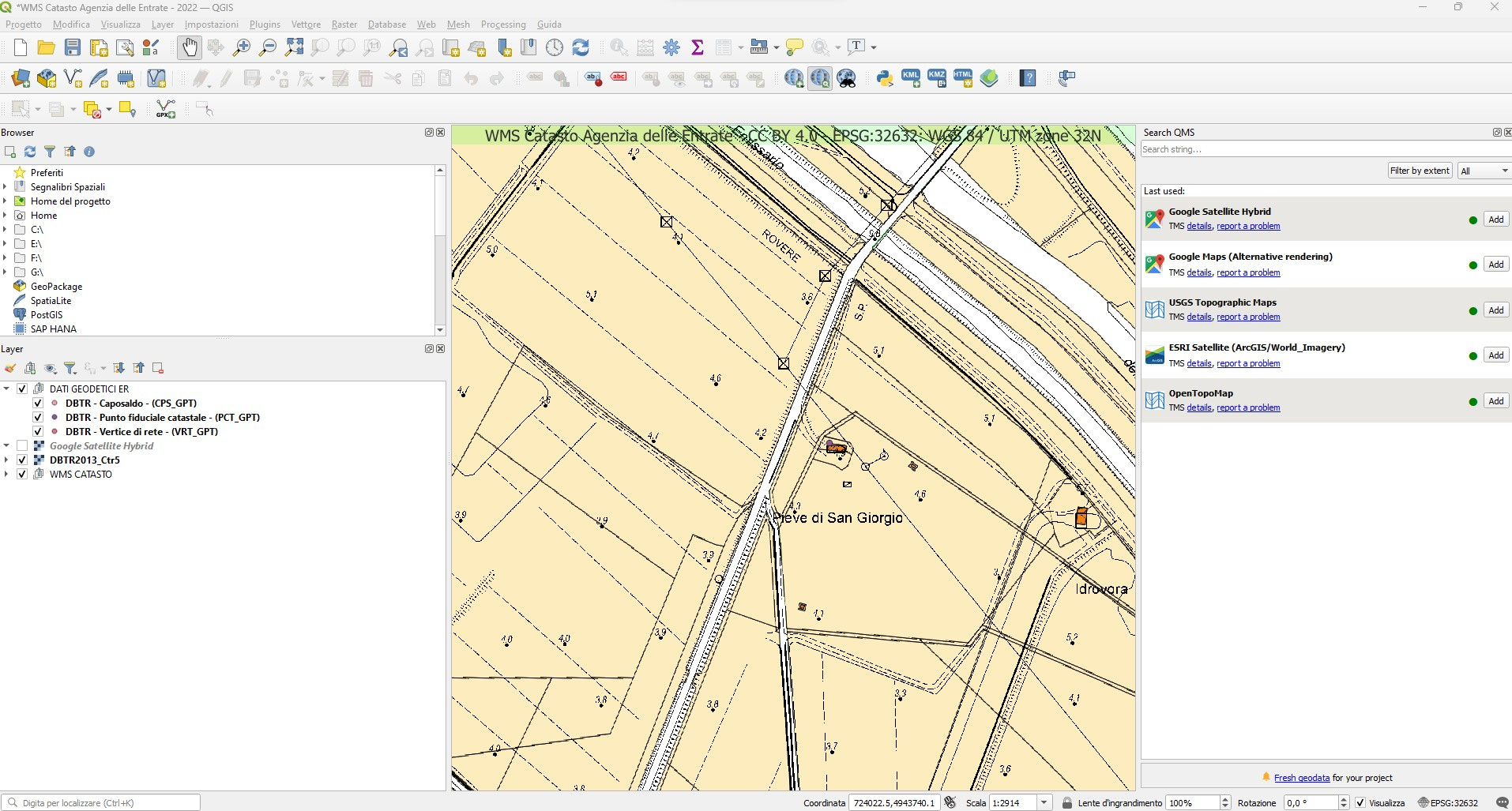Expand Home folder in Browser
Screen dimensions: 1512x811
tap(5, 215)
